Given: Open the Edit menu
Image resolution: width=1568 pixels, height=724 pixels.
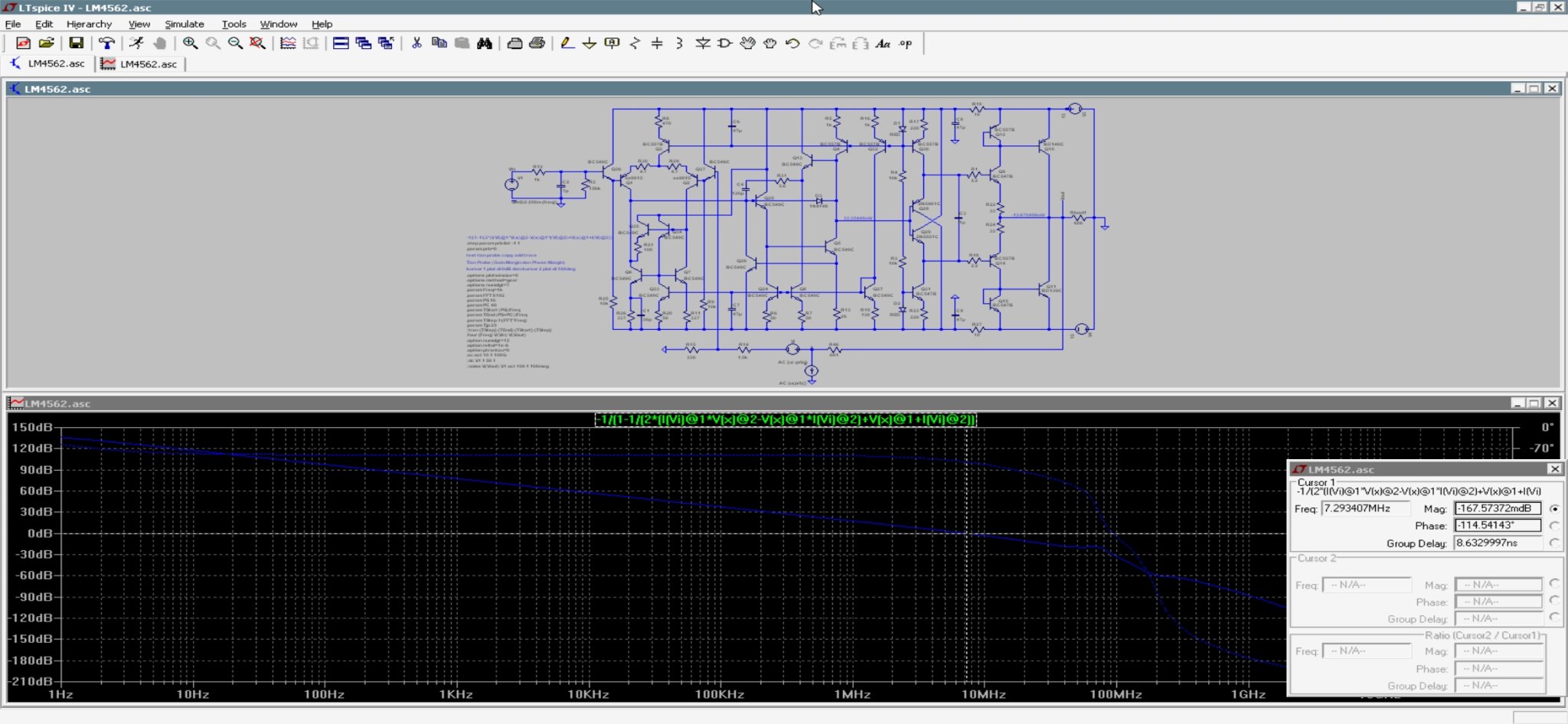Looking at the screenshot, I should pyautogui.click(x=44, y=24).
